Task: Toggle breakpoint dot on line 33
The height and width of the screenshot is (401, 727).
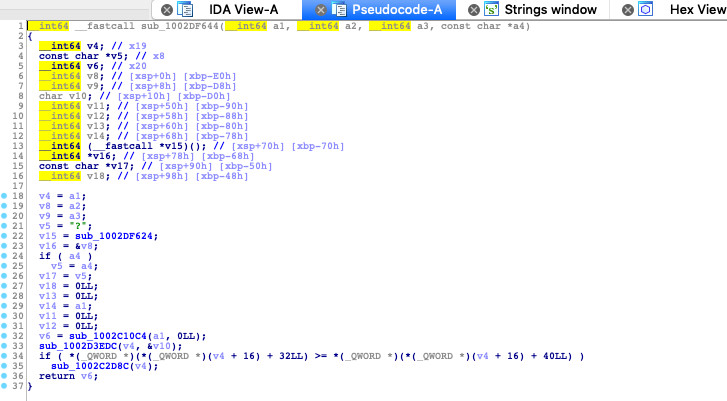Action: pos(4,346)
